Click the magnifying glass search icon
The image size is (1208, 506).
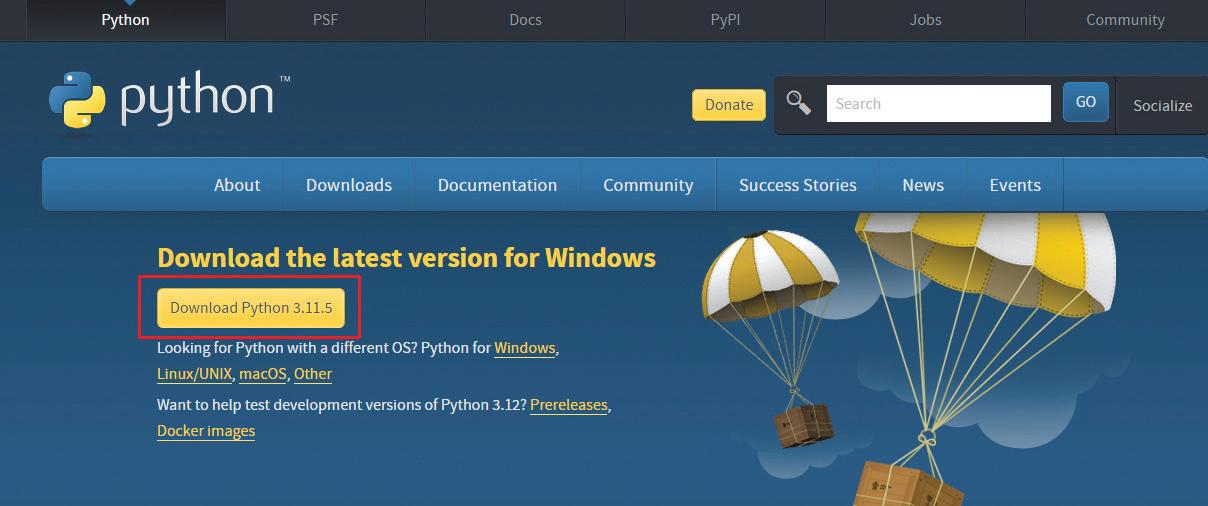coord(798,103)
